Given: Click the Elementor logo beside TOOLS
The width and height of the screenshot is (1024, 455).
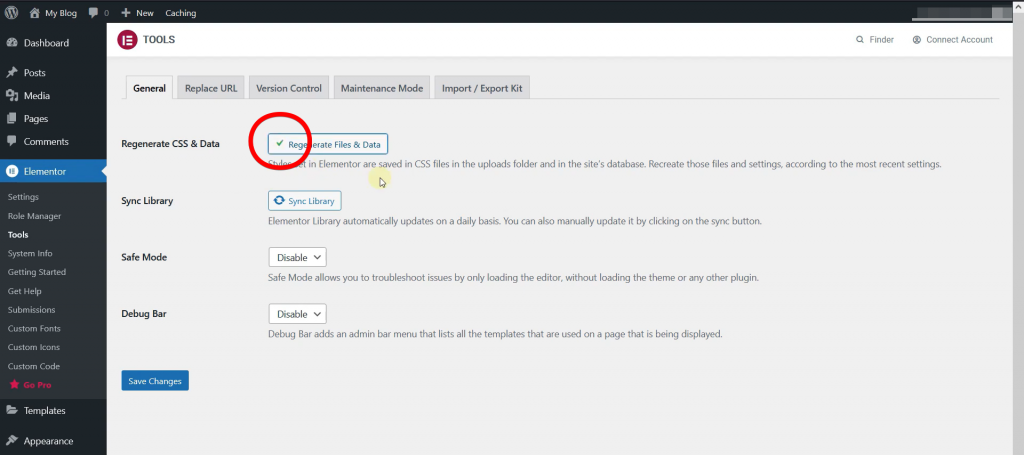Looking at the screenshot, I should tap(127, 40).
